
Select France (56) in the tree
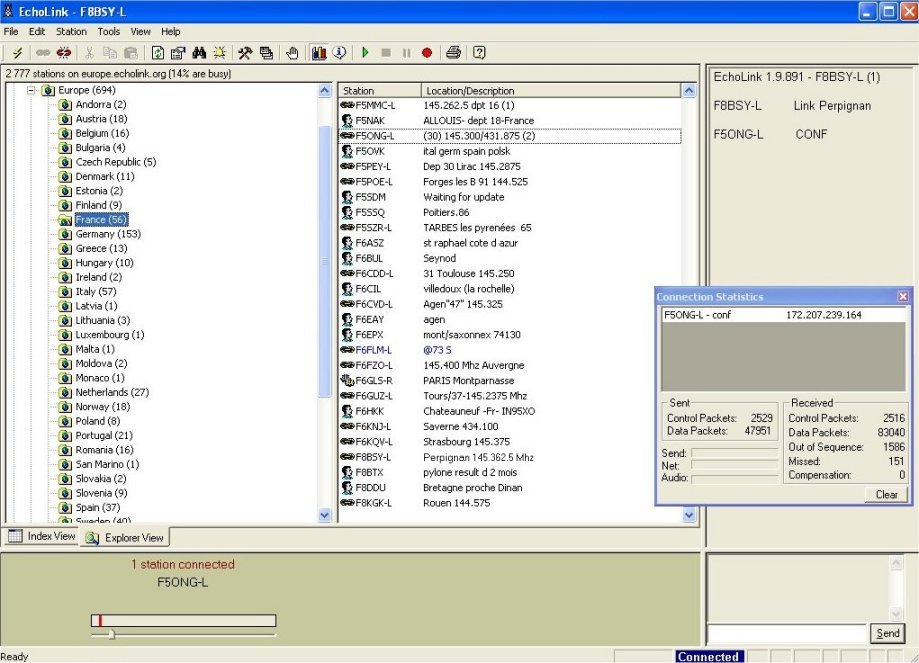click(x=101, y=220)
